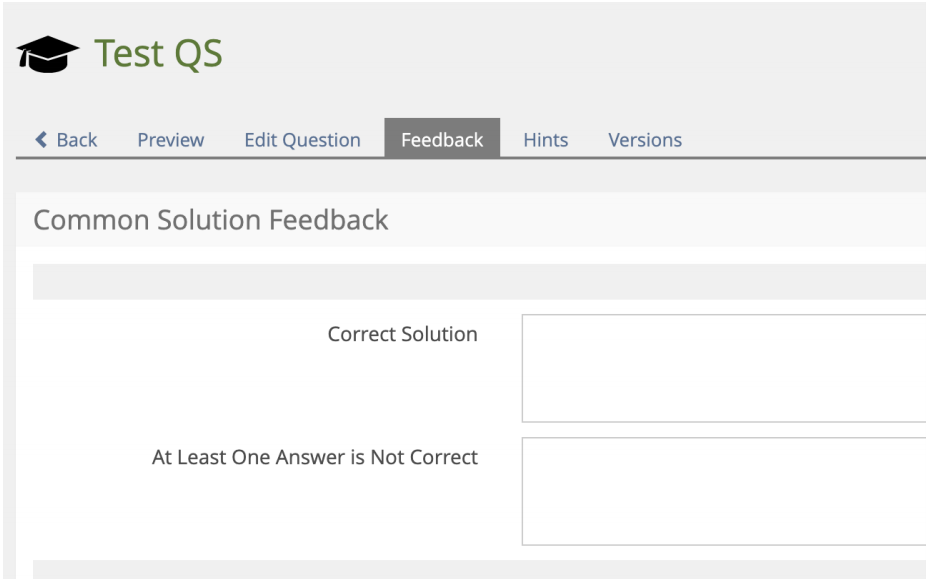927x579 pixels.
Task: Switch to the Edit Question tab
Action: pyautogui.click(x=302, y=140)
